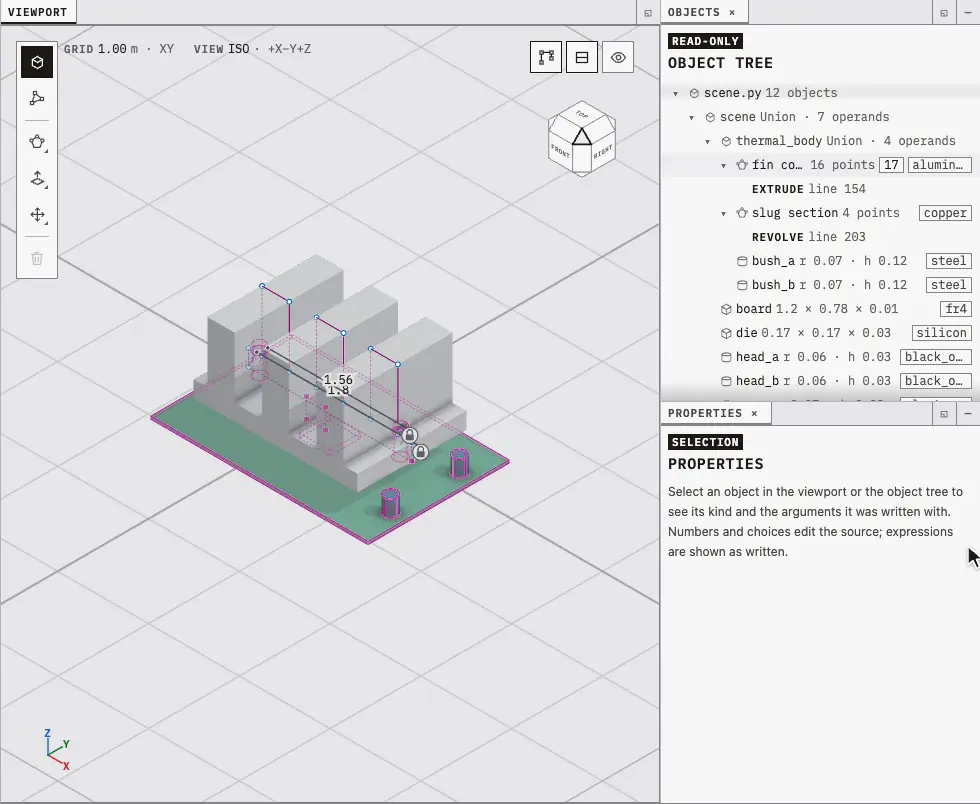
Task: Maximize the Objects panel
Action: 944,13
